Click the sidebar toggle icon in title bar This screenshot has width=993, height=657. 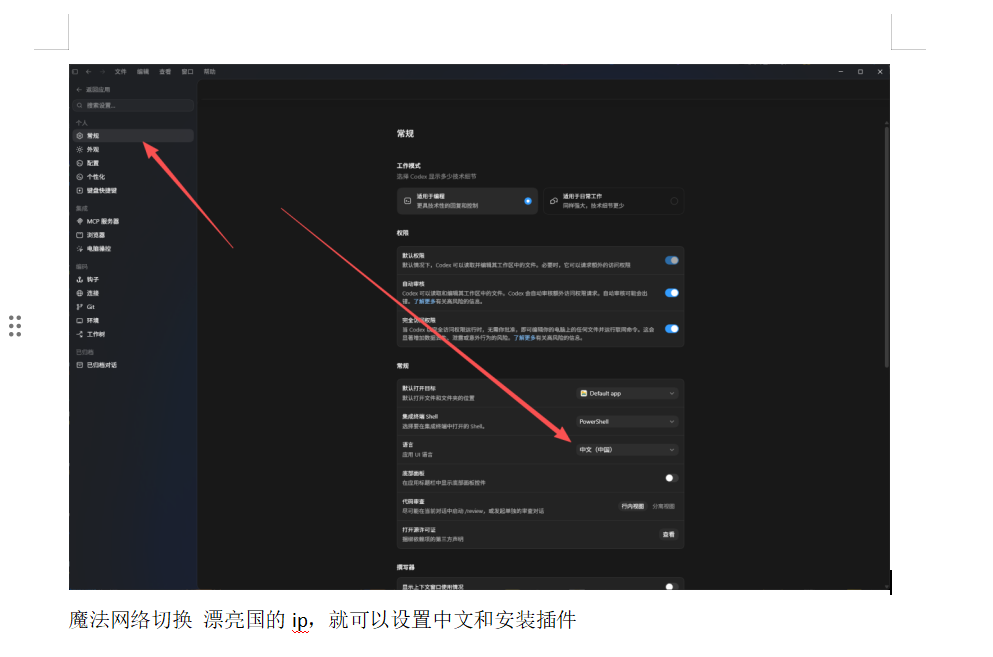[x=75, y=72]
